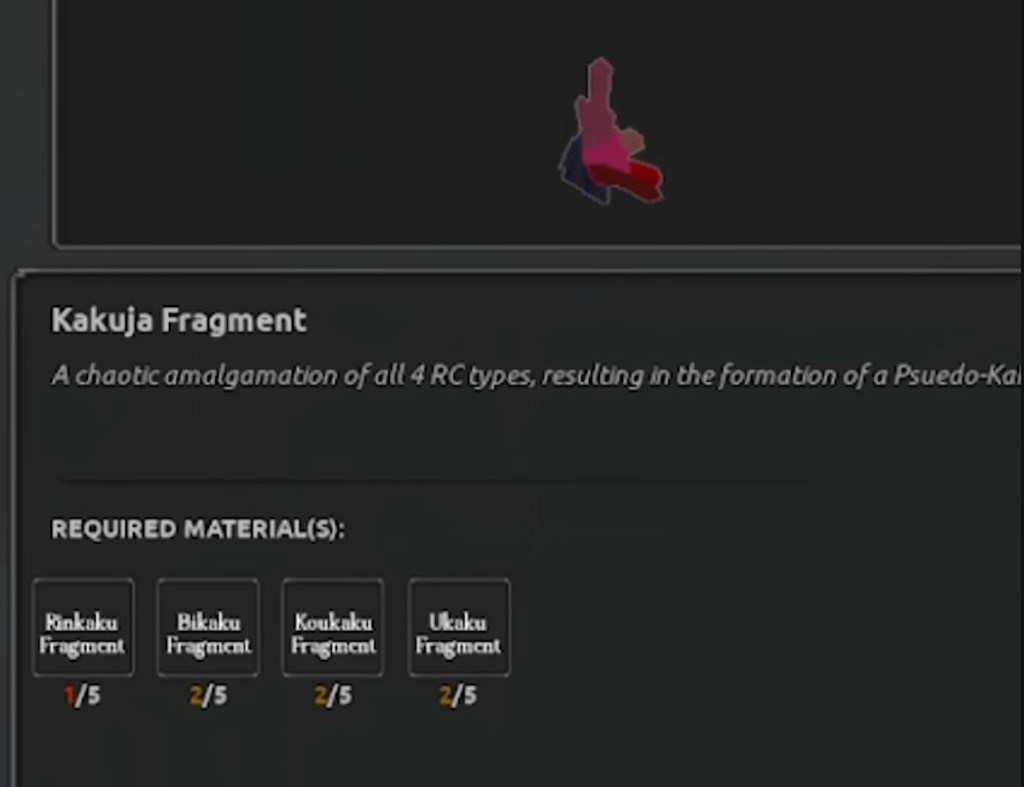Click the 2/5 count under Ukaku Fragment
Viewport: 1024px width, 787px height.
[x=459, y=696]
